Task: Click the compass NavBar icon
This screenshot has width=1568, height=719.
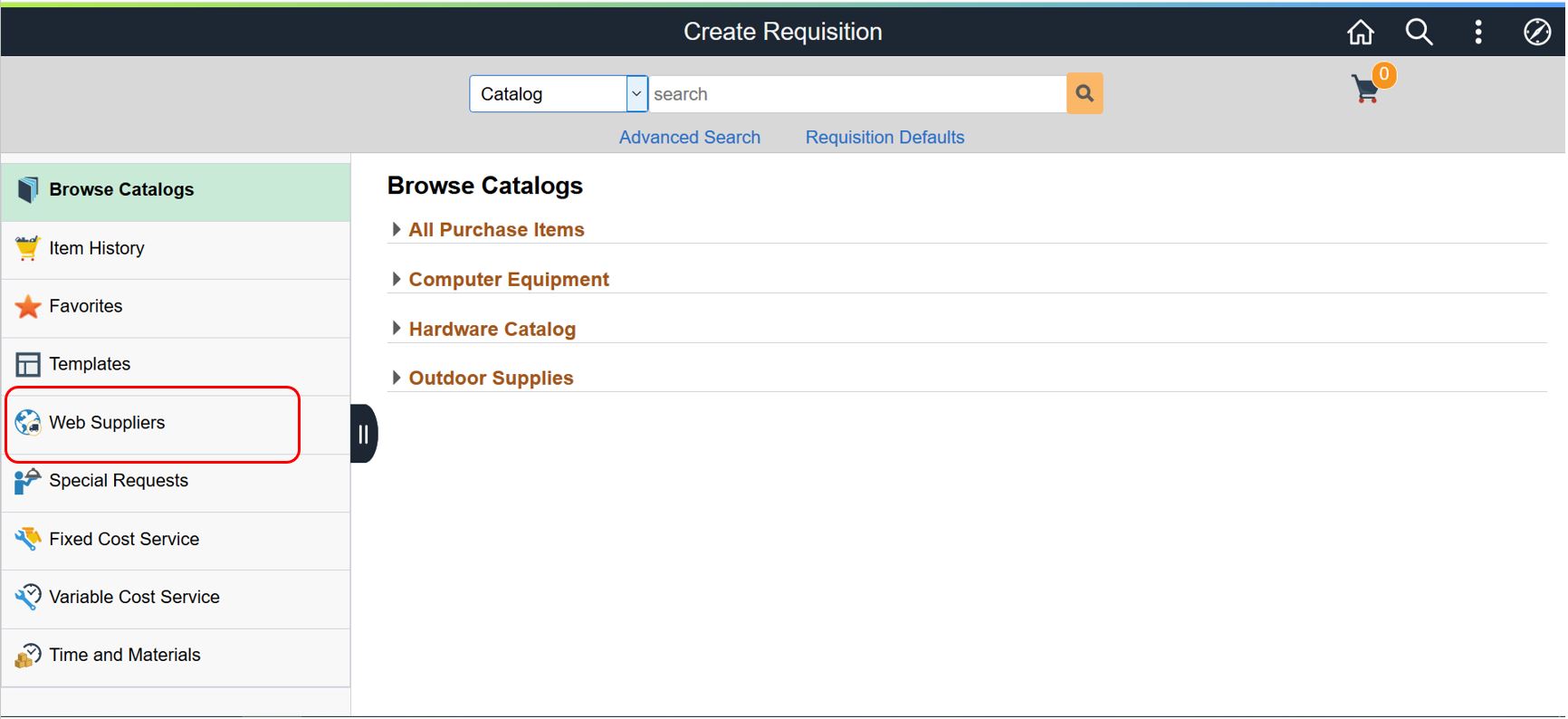Action: [x=1536, y=33]
